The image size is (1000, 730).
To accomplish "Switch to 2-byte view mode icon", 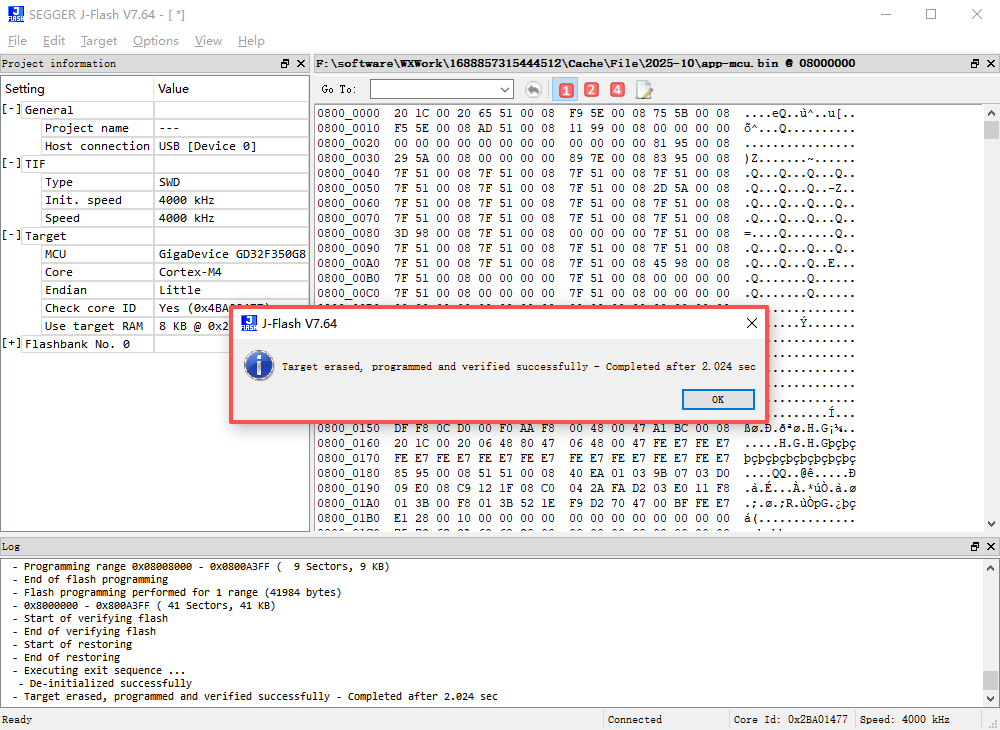I will [591, 90].
